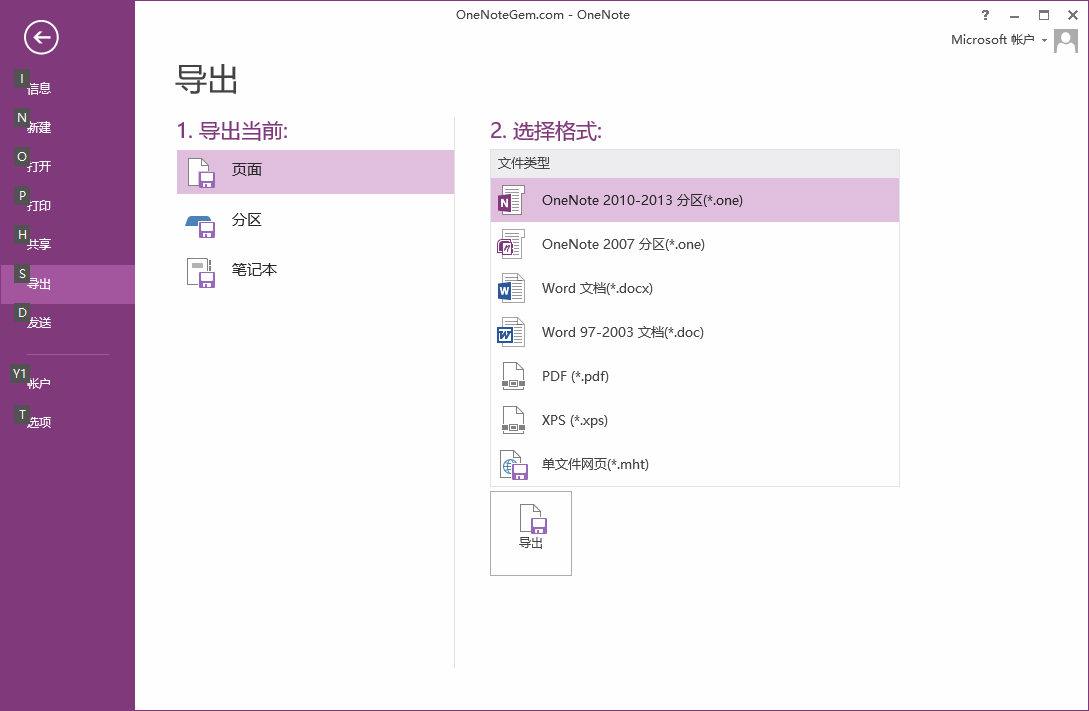Image resolution: width=1089 pixels, height=711 pixels.
Task: Choose OneNote 2007 分区 format icon
Action: tap(512, 244)
